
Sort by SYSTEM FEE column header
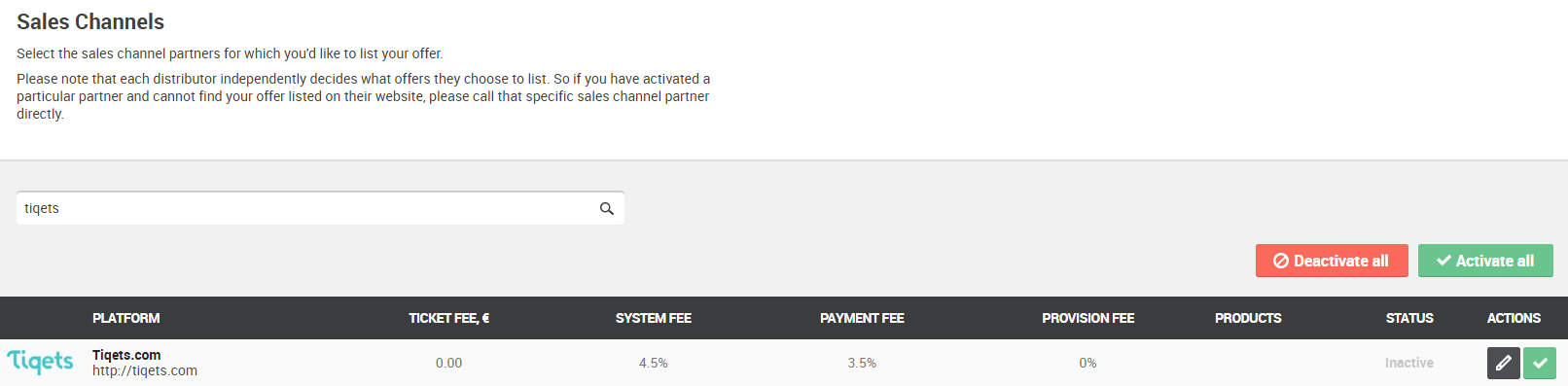[x=654, y=318]
